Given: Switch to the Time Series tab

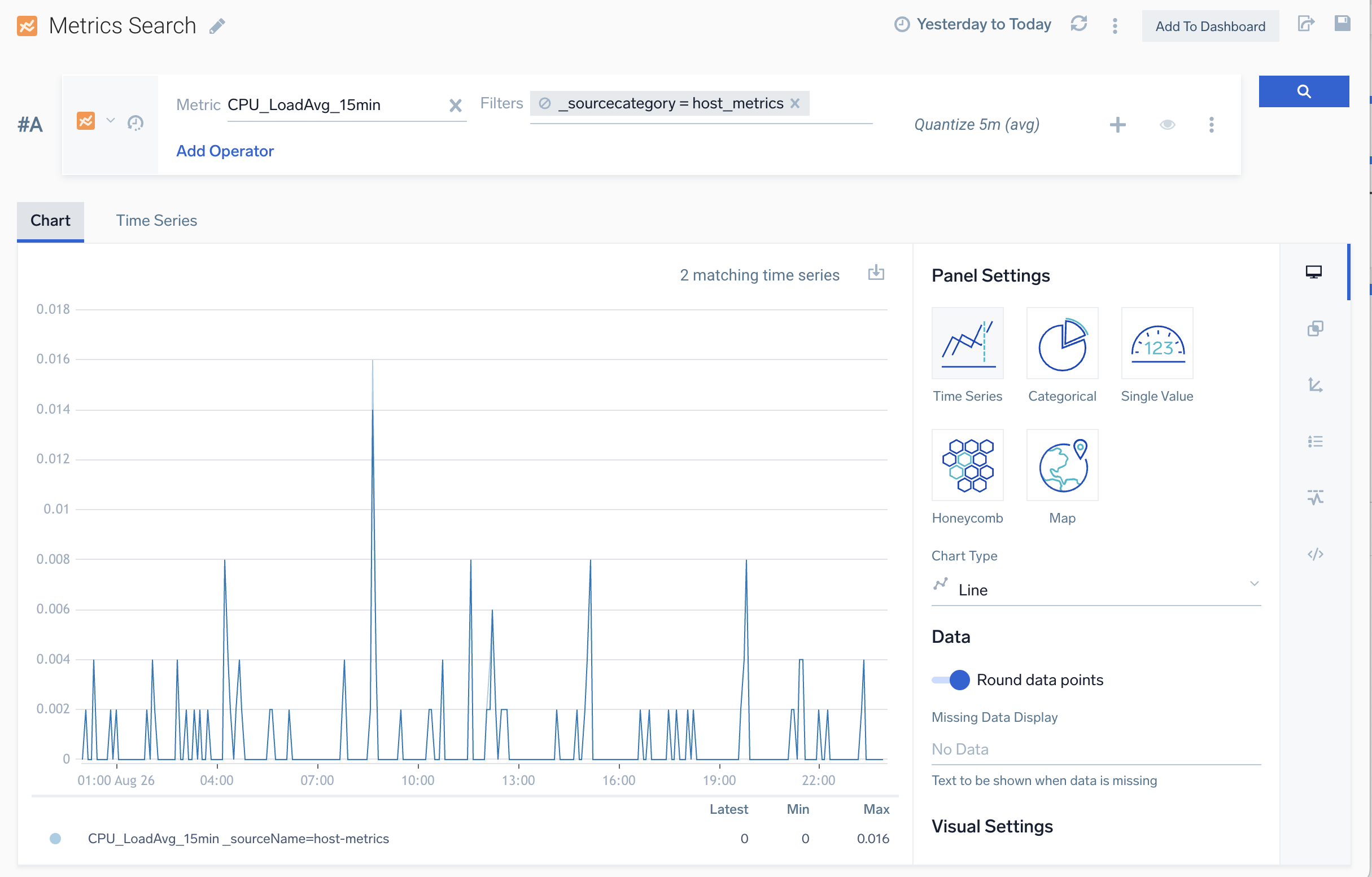Looking at the screenshot, I should pyautogui.click(x=156, y=221).
